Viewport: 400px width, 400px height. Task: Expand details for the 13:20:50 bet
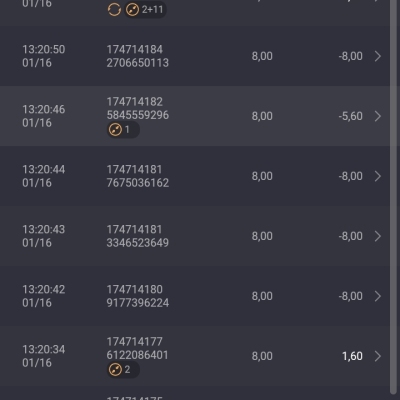(377, 56)
